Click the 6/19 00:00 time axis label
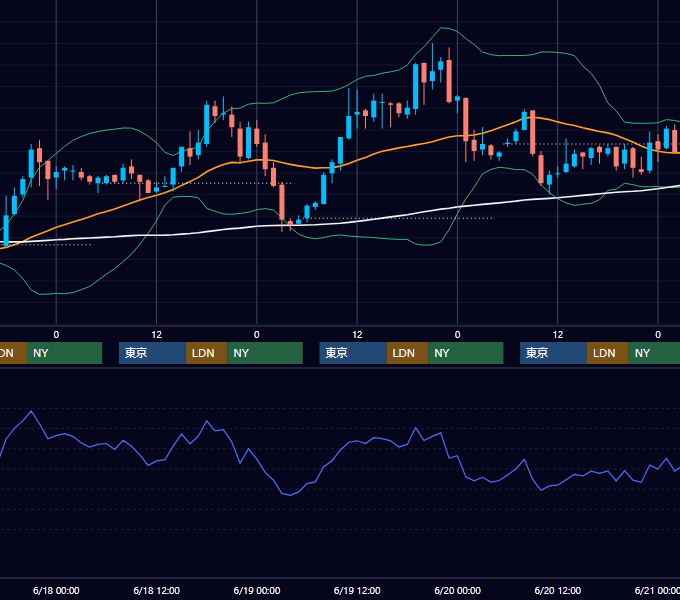The width and height of the screenshot is (680, 600). click(x=257, y=590)
